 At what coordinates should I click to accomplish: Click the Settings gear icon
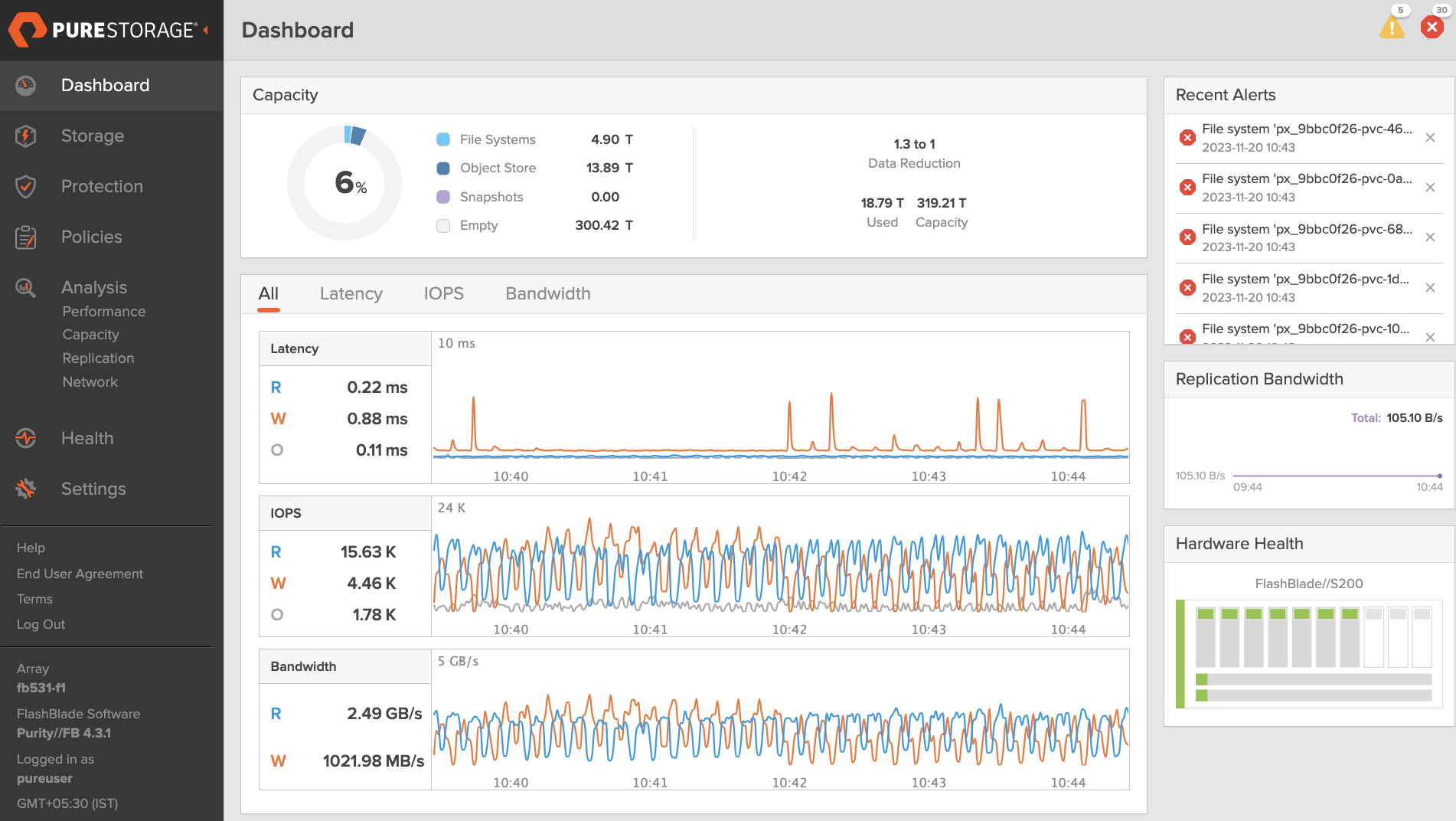point(26,489)
